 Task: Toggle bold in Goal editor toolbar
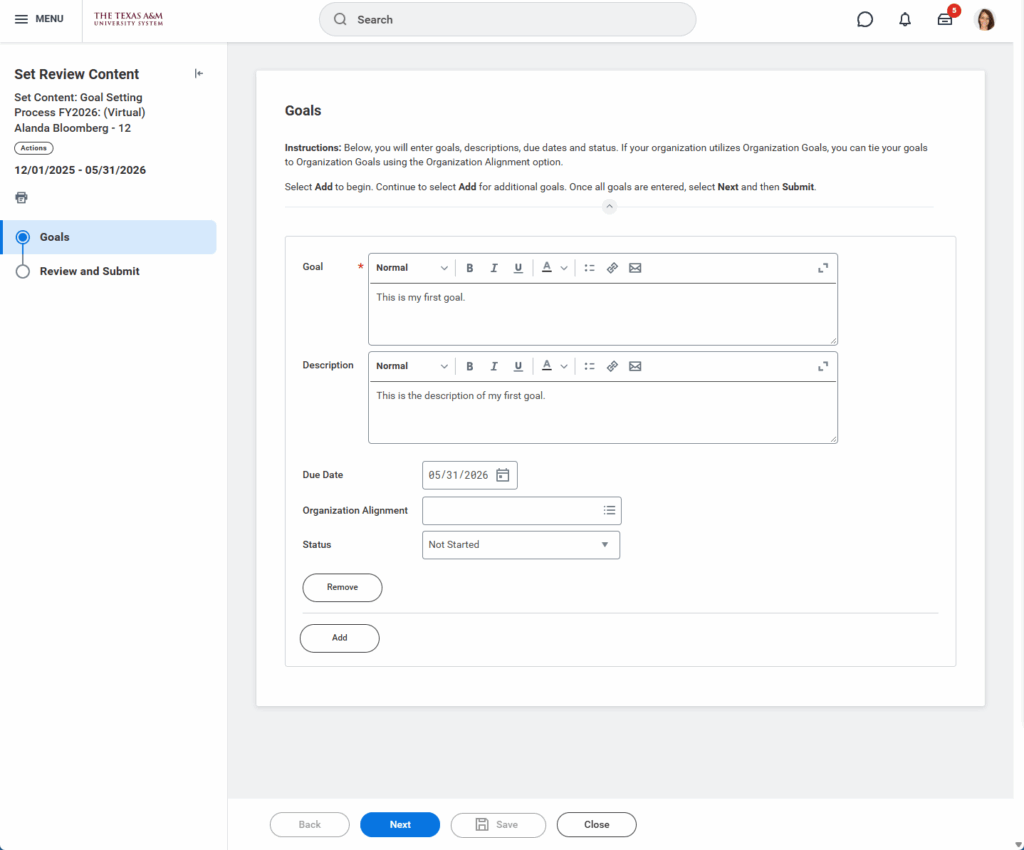[x=470, y=268]
